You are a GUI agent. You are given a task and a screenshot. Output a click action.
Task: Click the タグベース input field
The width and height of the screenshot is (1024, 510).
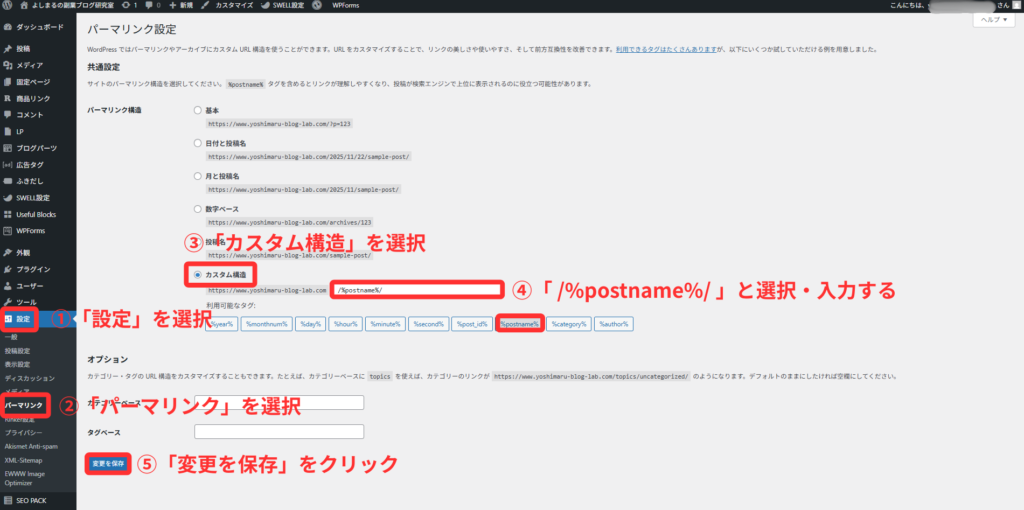[x=278, y=432]
